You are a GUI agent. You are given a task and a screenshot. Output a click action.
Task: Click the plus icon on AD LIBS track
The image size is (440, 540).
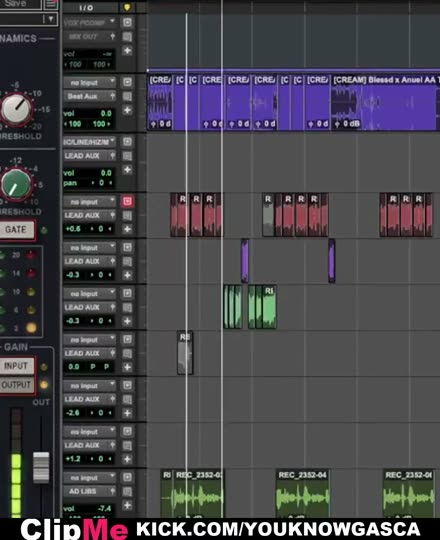(x=127, y=506)
